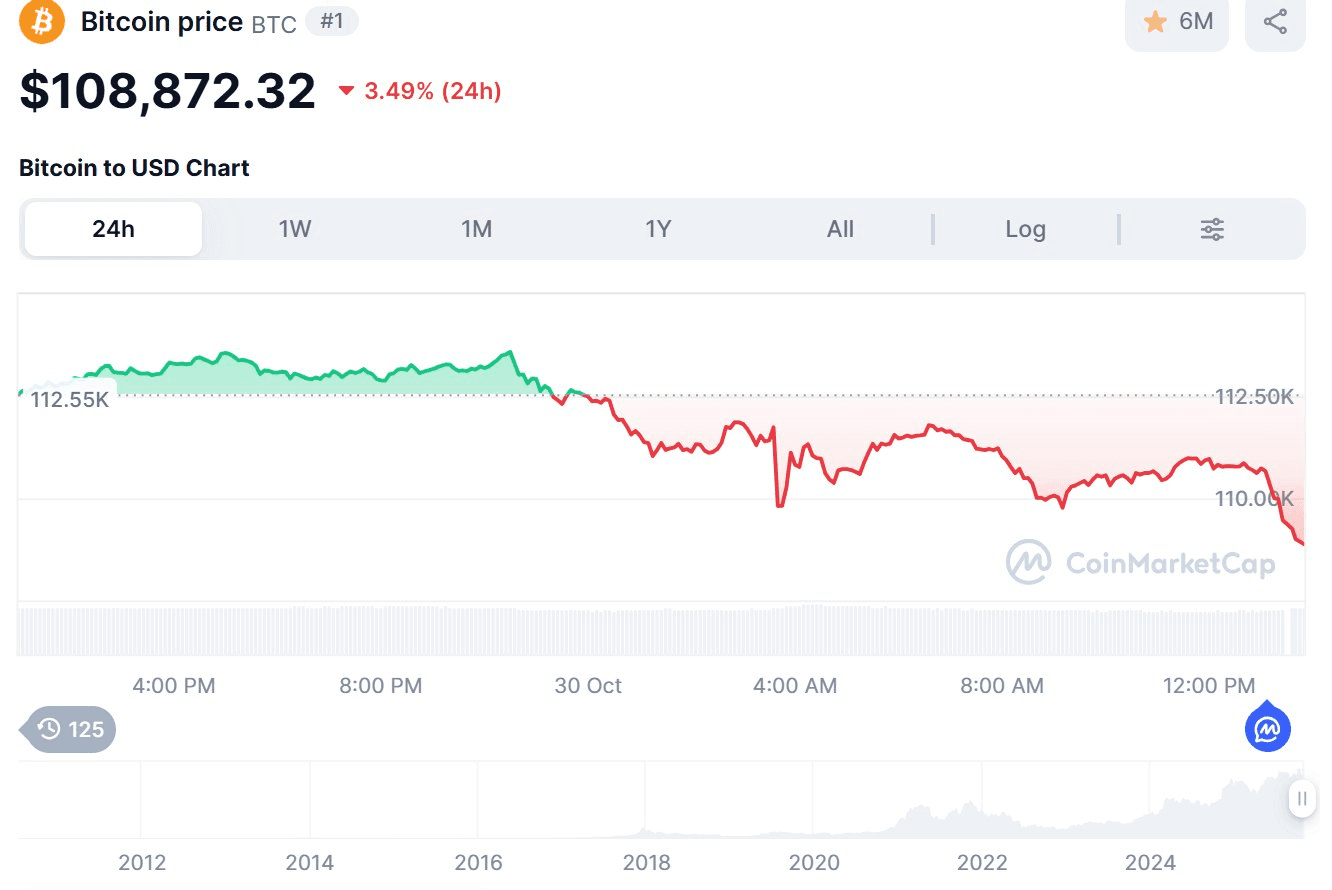
Task: Click 2018 on the overview timeline
Action: 646,861
